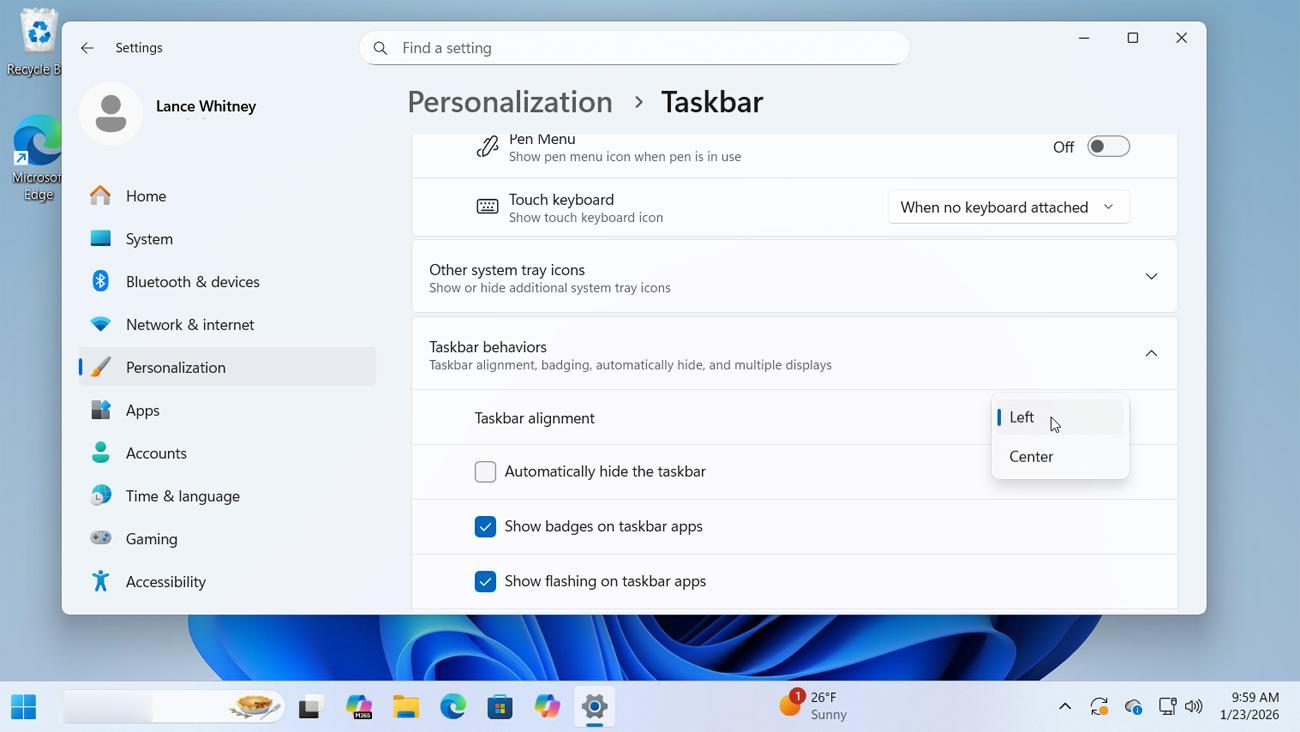This screenshot has height=732, width=1300.
Task: Expand Other system tray icons section
Action: 1151,276
